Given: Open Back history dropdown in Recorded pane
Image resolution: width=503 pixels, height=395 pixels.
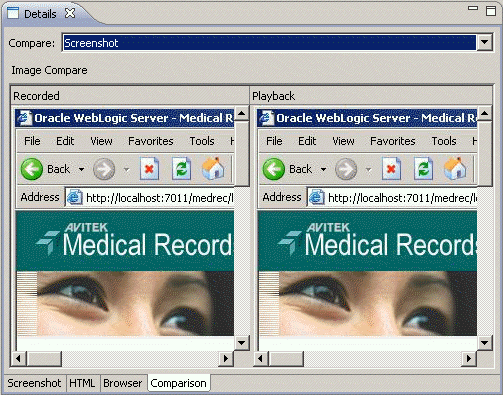Looking at the screenshot, I should (81, 169).
